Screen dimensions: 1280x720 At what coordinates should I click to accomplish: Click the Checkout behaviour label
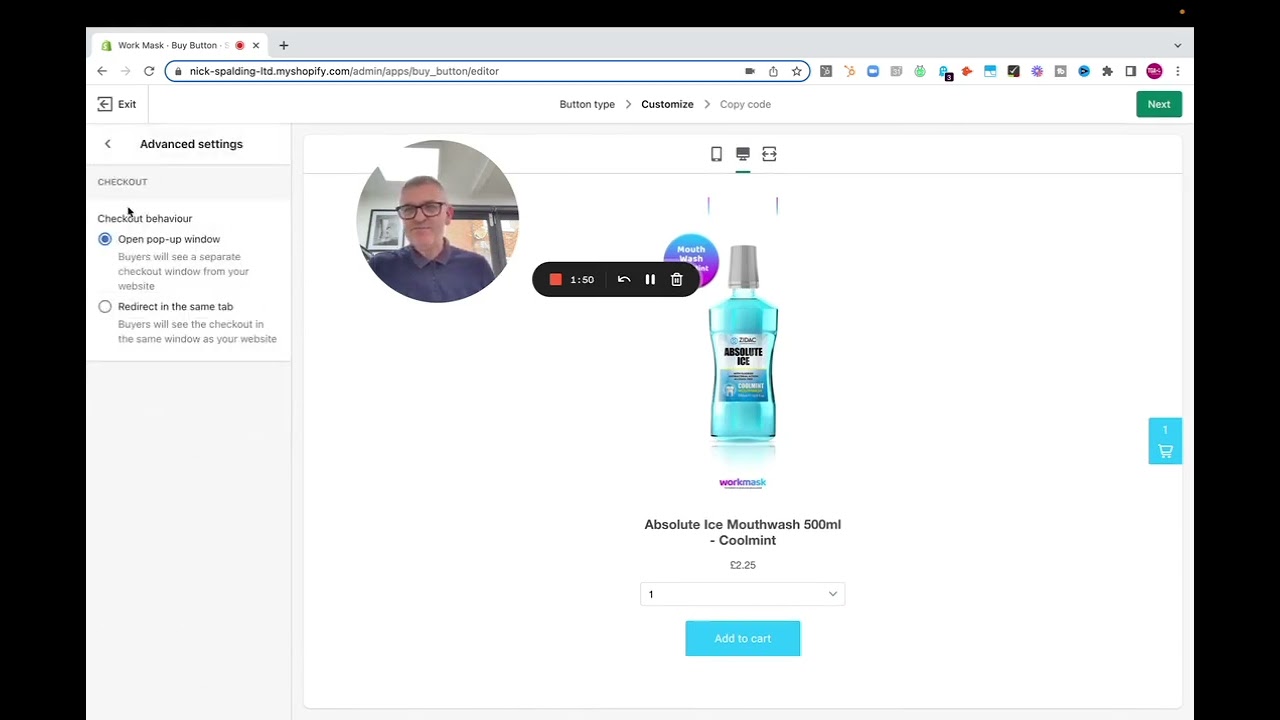tap(145, 218)
